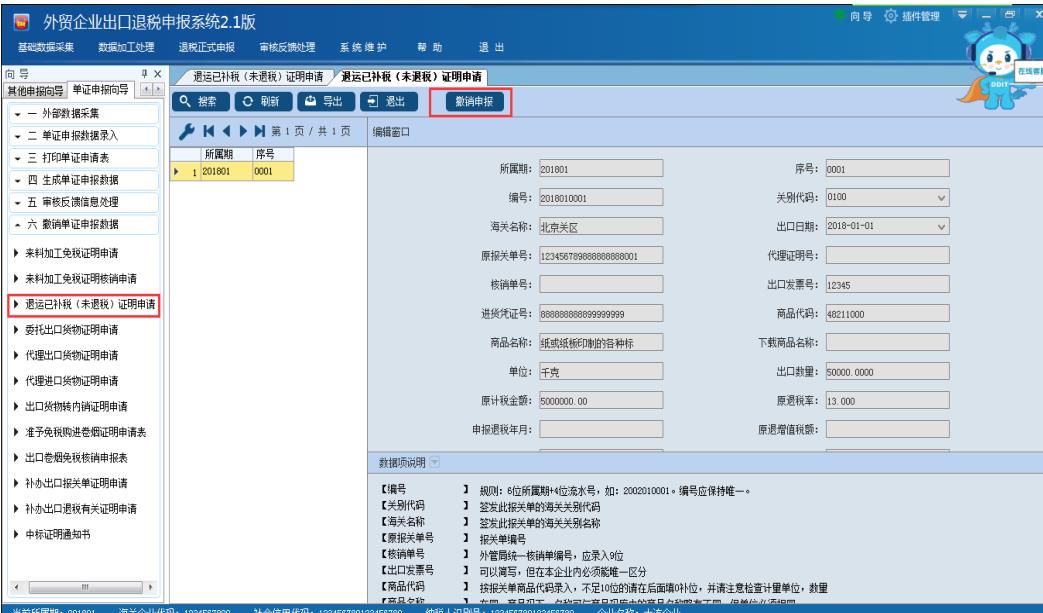Screen dimensions: 1043x613
Task: Jump to last page with pager arrow
Action: coord(259,132)
